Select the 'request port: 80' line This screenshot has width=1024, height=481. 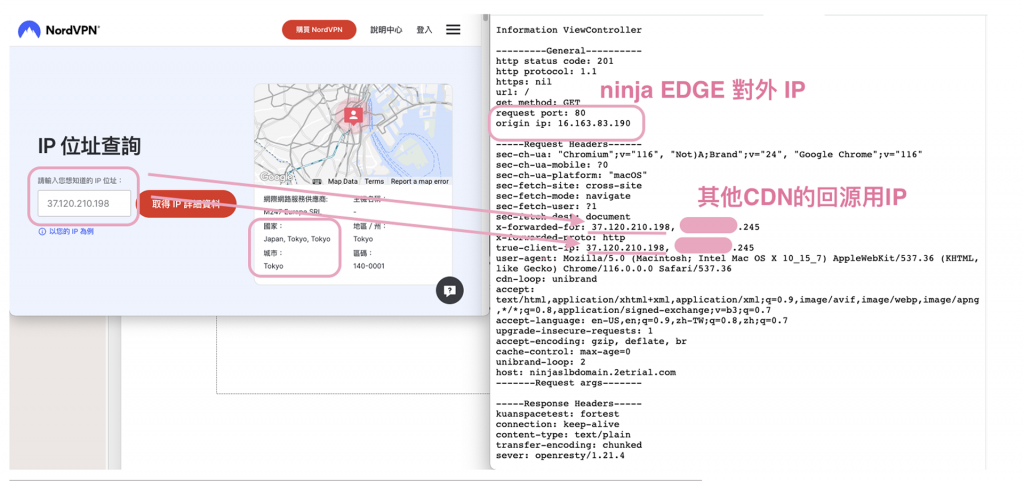coord(541,113)
